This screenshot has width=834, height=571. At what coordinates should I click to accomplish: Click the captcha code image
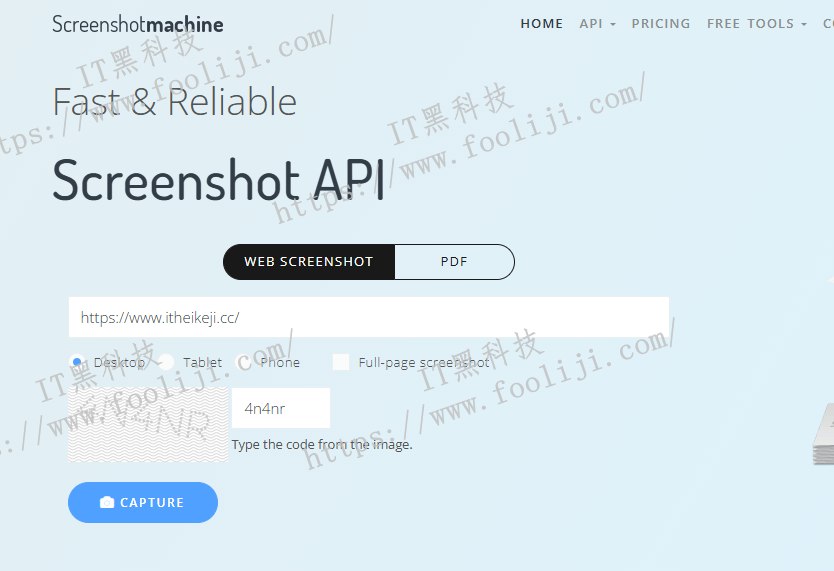pyautogui.click(x=148, y=424)
